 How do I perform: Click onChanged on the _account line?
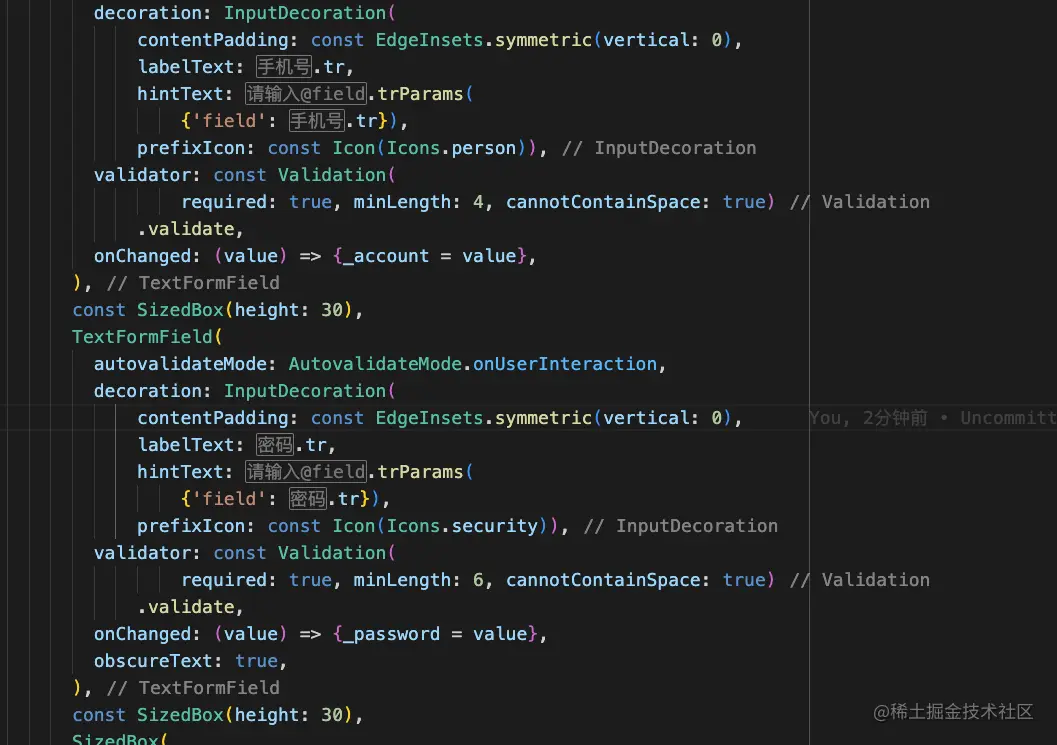point(142,256)
